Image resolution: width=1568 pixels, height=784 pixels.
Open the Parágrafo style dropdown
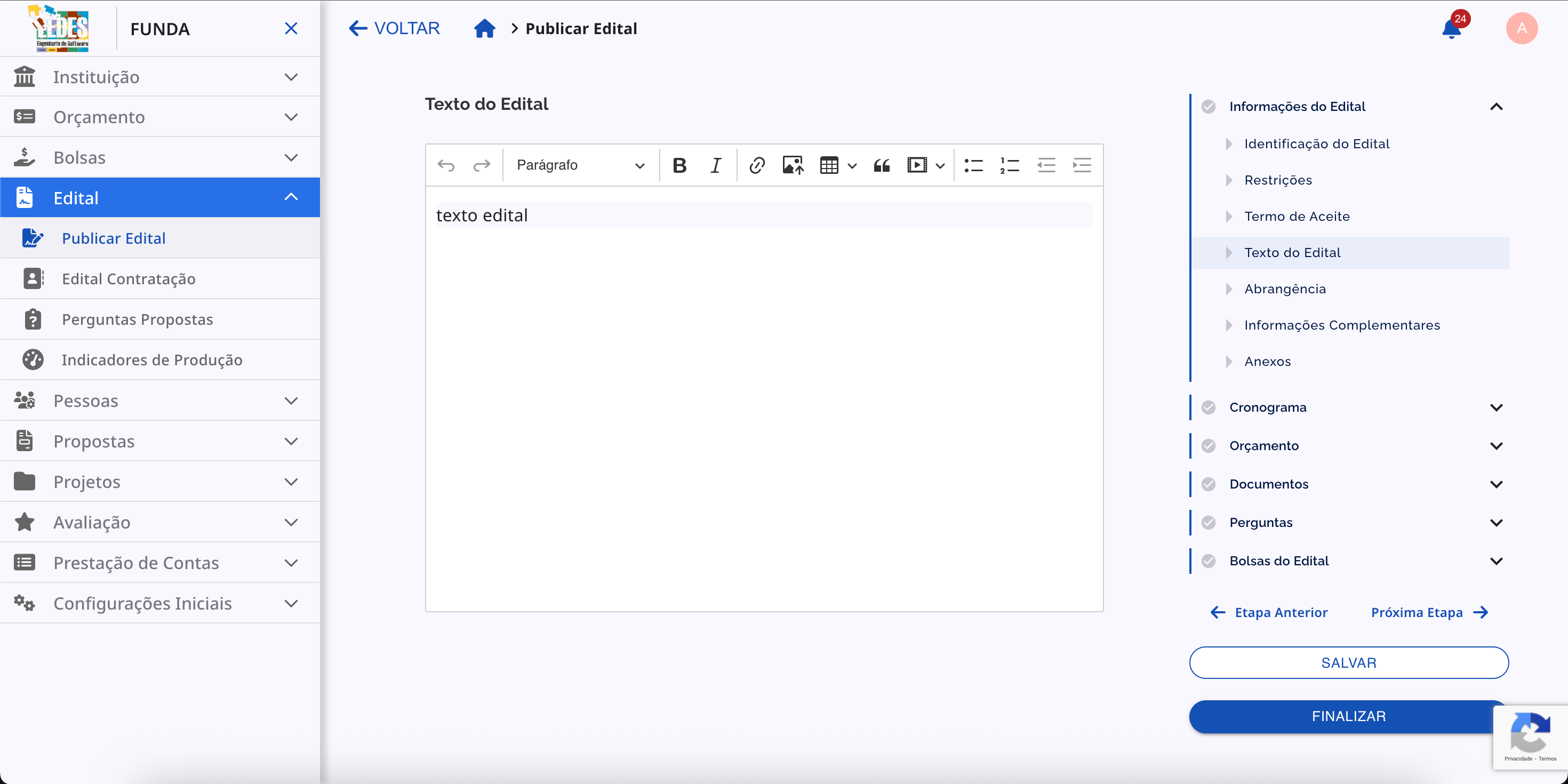(579, 165)
